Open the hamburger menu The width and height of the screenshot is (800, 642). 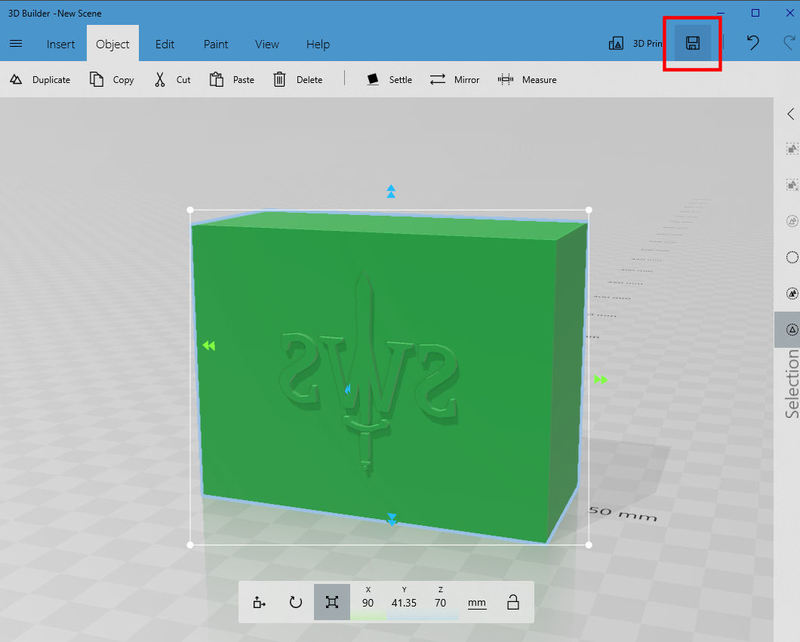16,44
